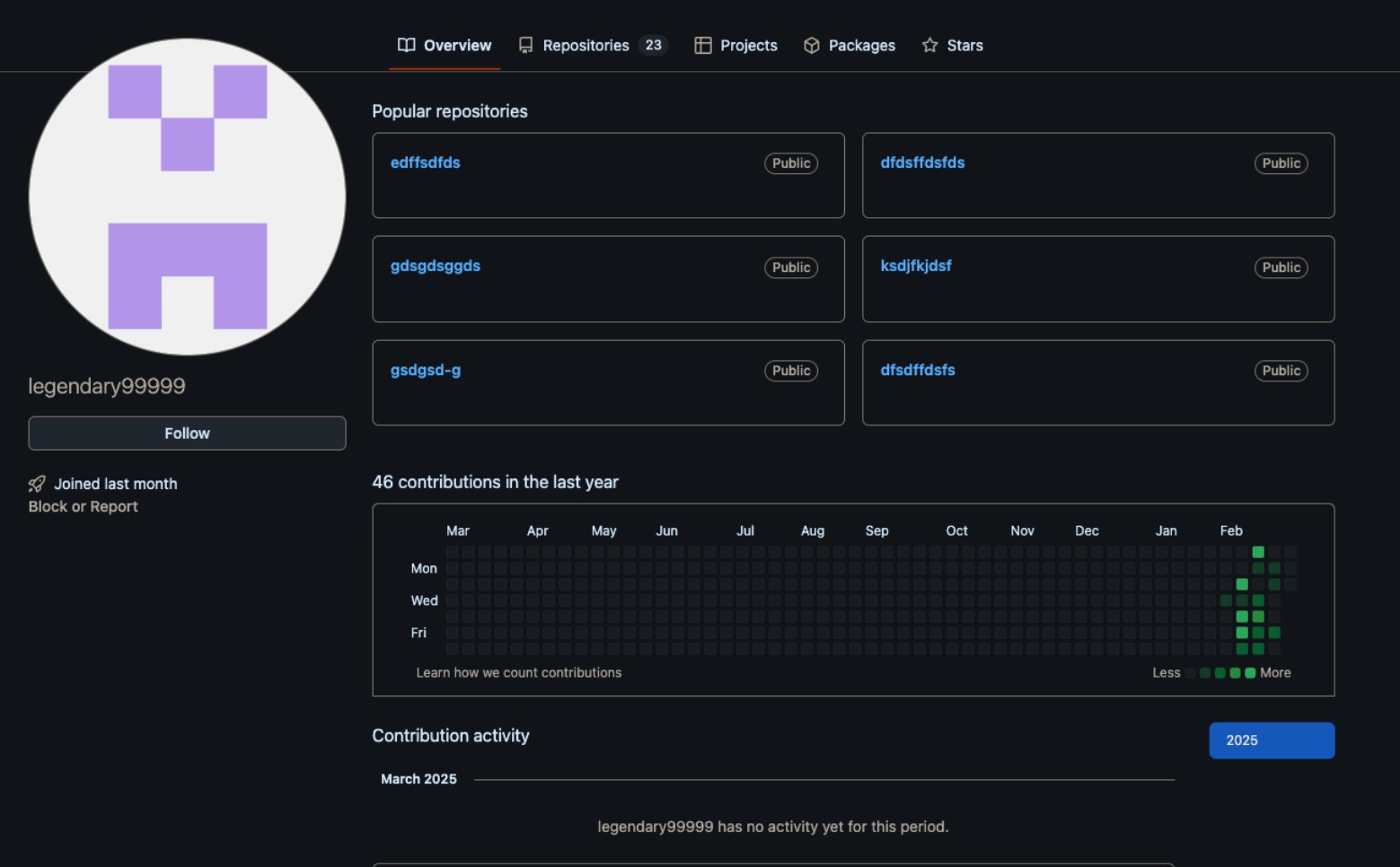Click the Public badge on gsdgsd-g
The image size is (1400, 867).
click(791, 371)
